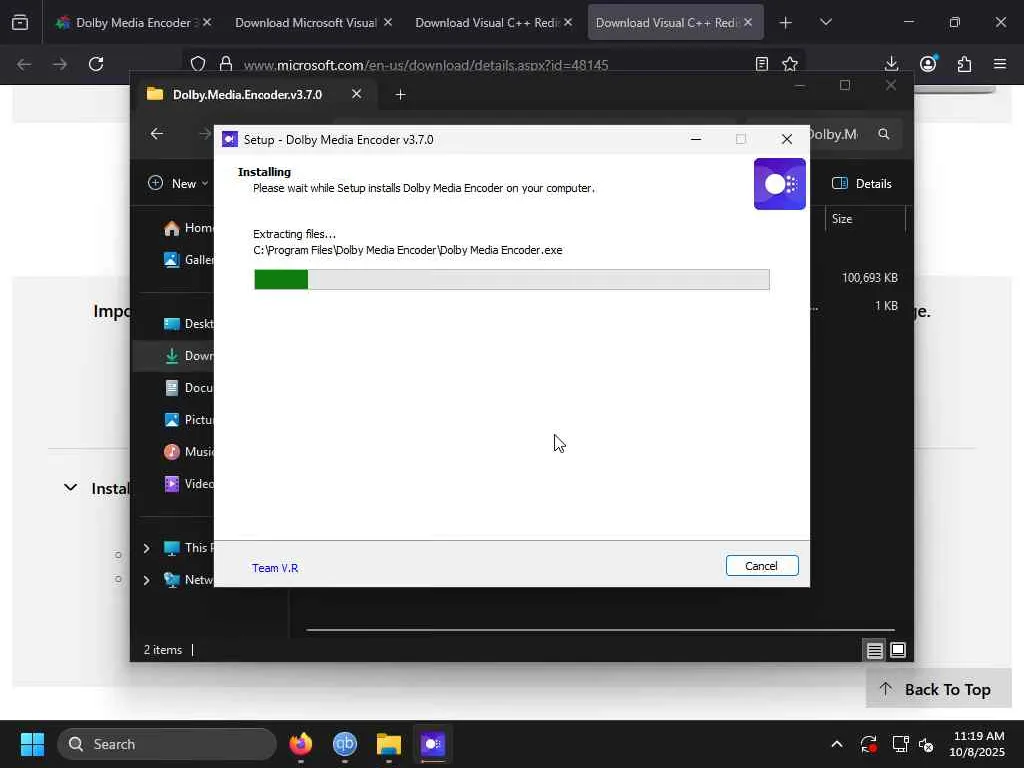Select the 100,693 KB file size entry
This screenshot has height=768, width=1024.
point(869,278)
